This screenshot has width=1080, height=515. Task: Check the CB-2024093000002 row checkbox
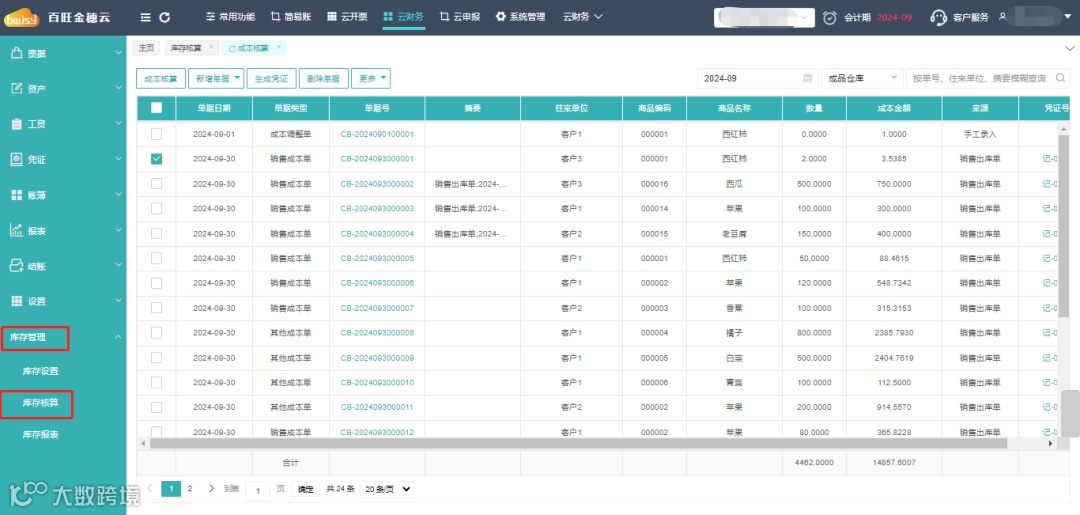click(156, 183)
